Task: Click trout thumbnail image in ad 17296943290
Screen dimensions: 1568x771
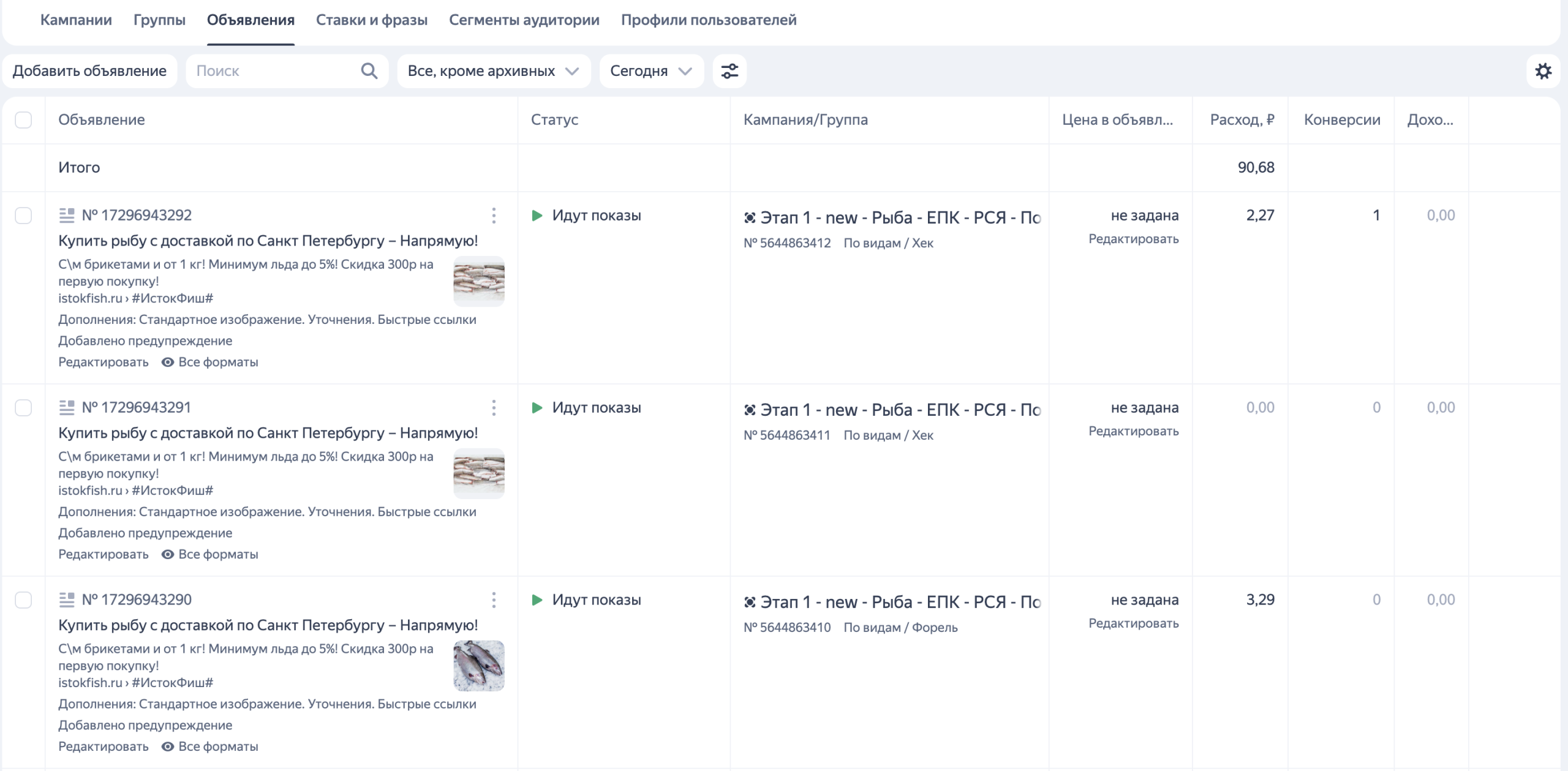Action: pyautogui.click(x=478, y=666)
